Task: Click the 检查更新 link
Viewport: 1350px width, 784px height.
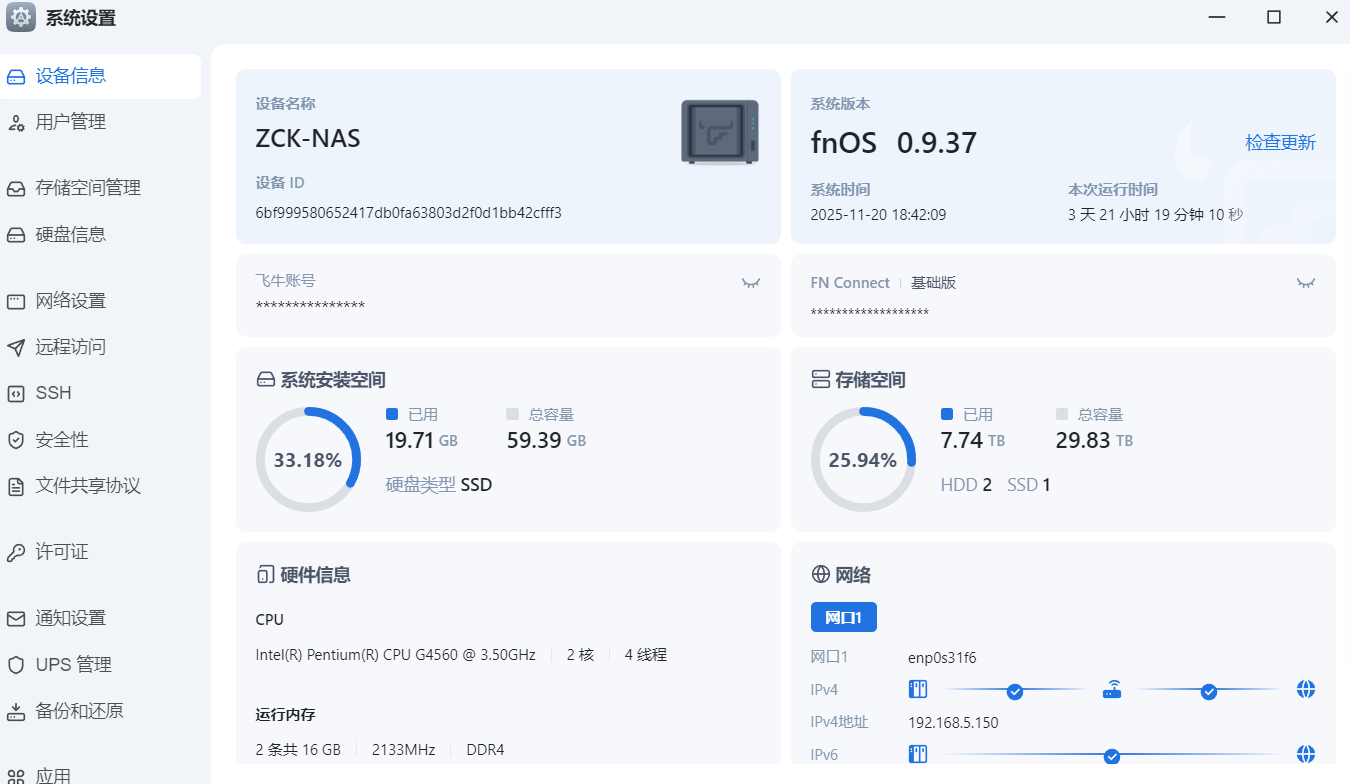Action: coord(1280,142)
